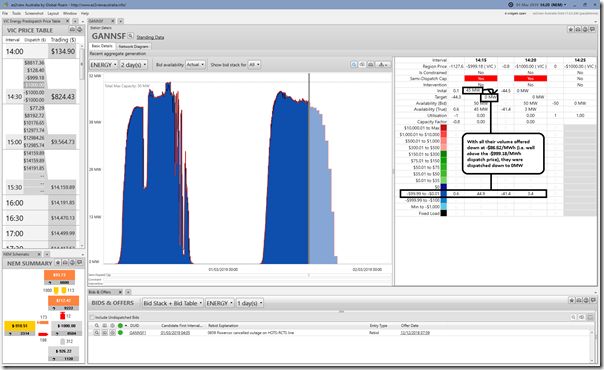Click the star icon at top right of Station Details
This screenshot has width=604, height=370.
[571, 30]
